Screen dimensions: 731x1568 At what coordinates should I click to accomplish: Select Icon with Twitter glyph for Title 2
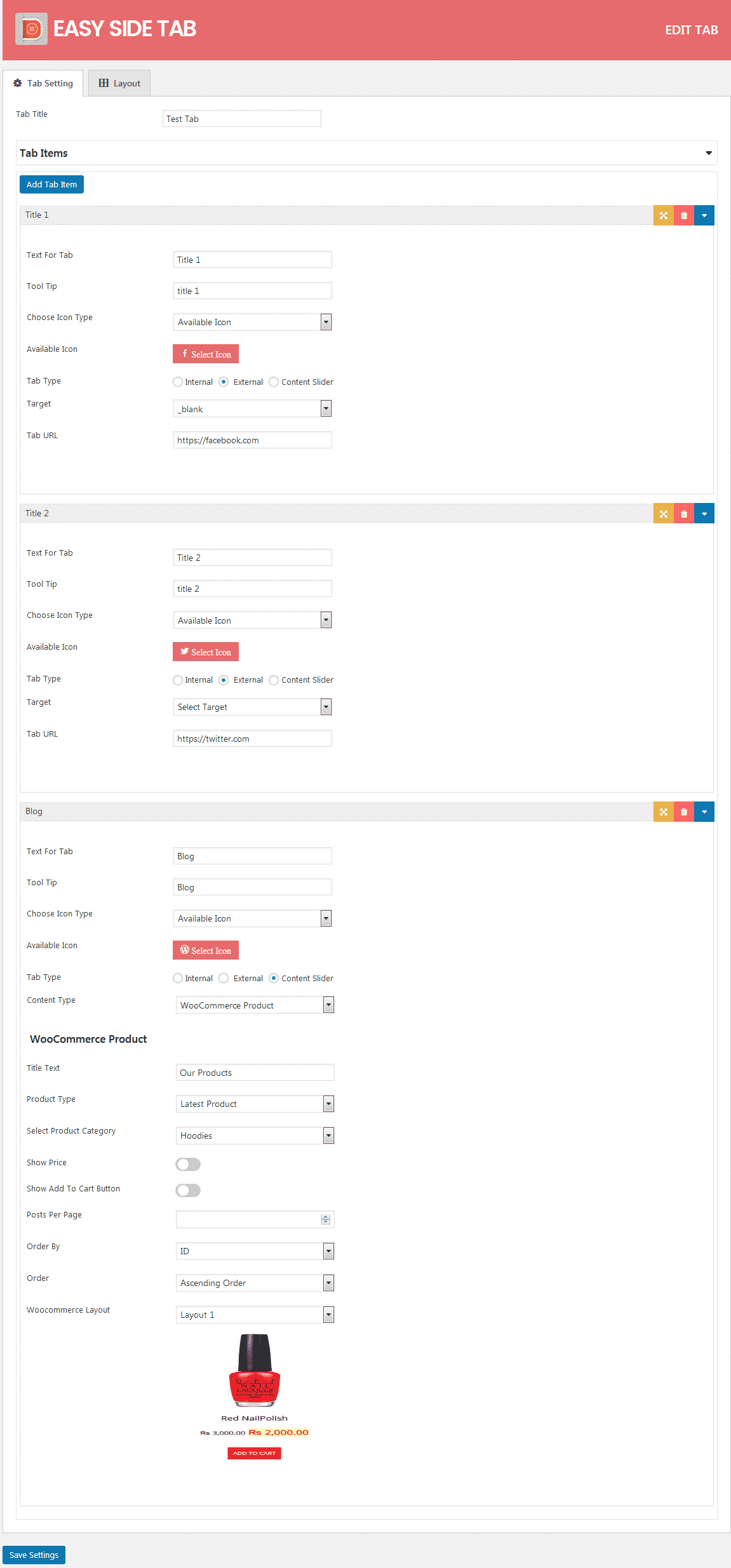tap(206, 652)
